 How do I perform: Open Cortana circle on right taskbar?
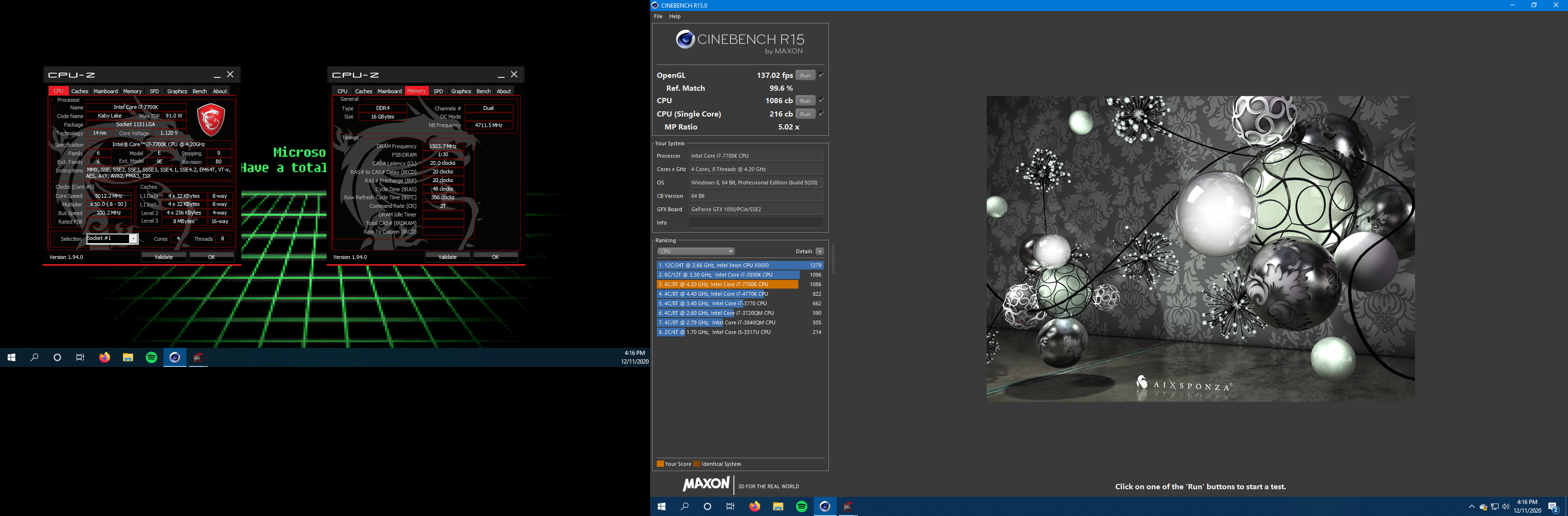point(708,506)
